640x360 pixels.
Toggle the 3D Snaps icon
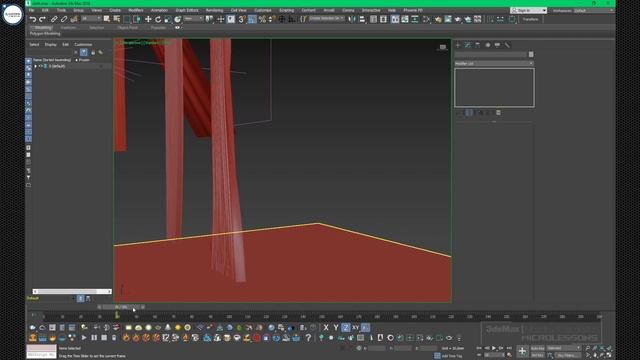242,19
